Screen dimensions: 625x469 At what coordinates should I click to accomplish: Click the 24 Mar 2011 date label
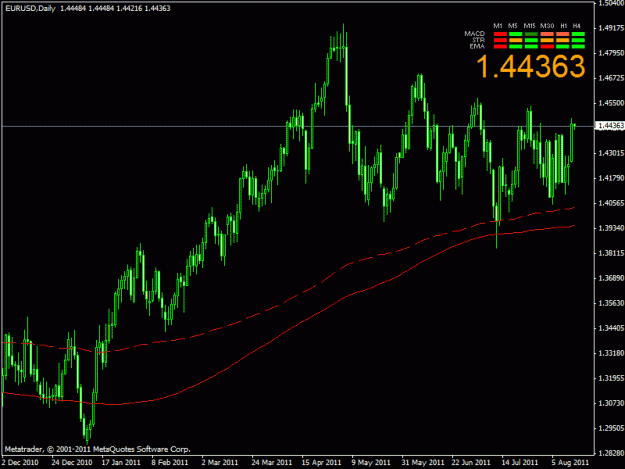tap(272, 462)
